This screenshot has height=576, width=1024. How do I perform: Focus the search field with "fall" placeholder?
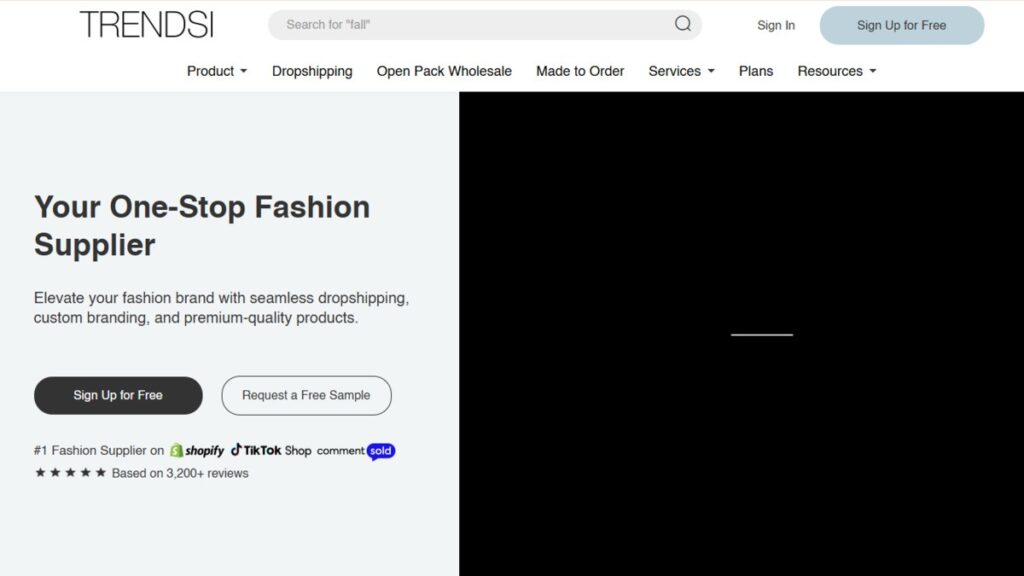pos(470,25)
